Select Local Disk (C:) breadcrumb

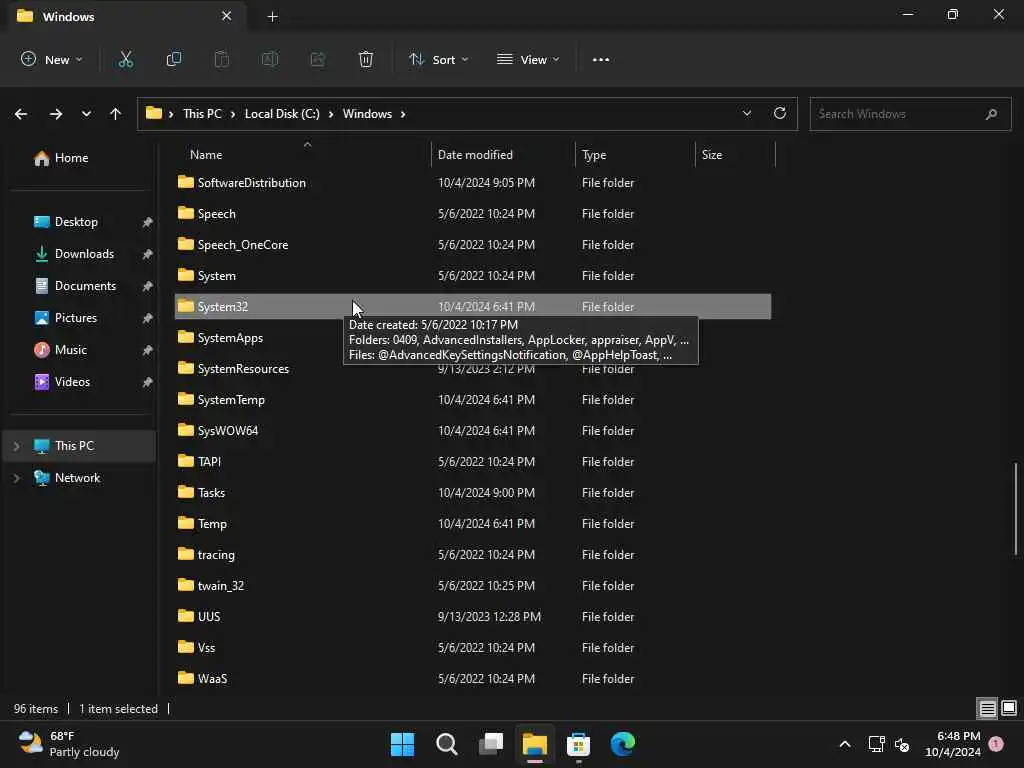(x=282, y=114)
